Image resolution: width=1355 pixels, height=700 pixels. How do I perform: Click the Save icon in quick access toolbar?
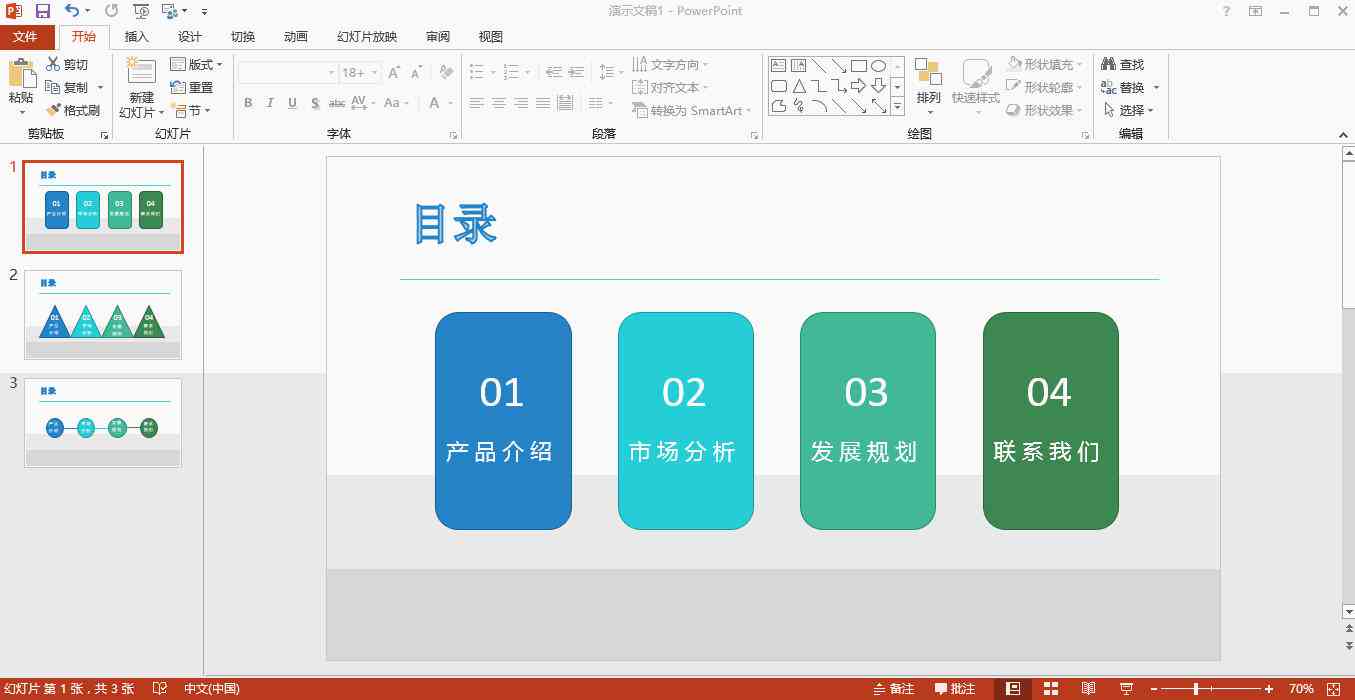click(x=42, y=11)
